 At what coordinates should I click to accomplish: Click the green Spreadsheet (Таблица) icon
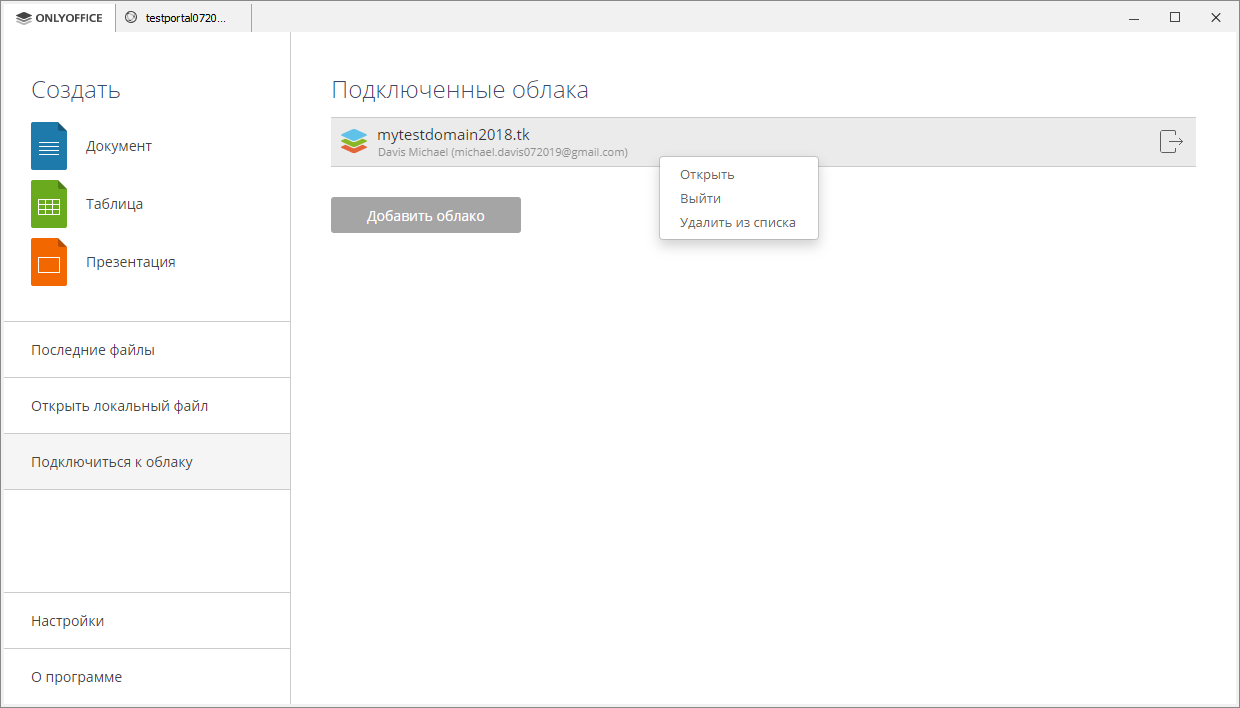point(49,204)
